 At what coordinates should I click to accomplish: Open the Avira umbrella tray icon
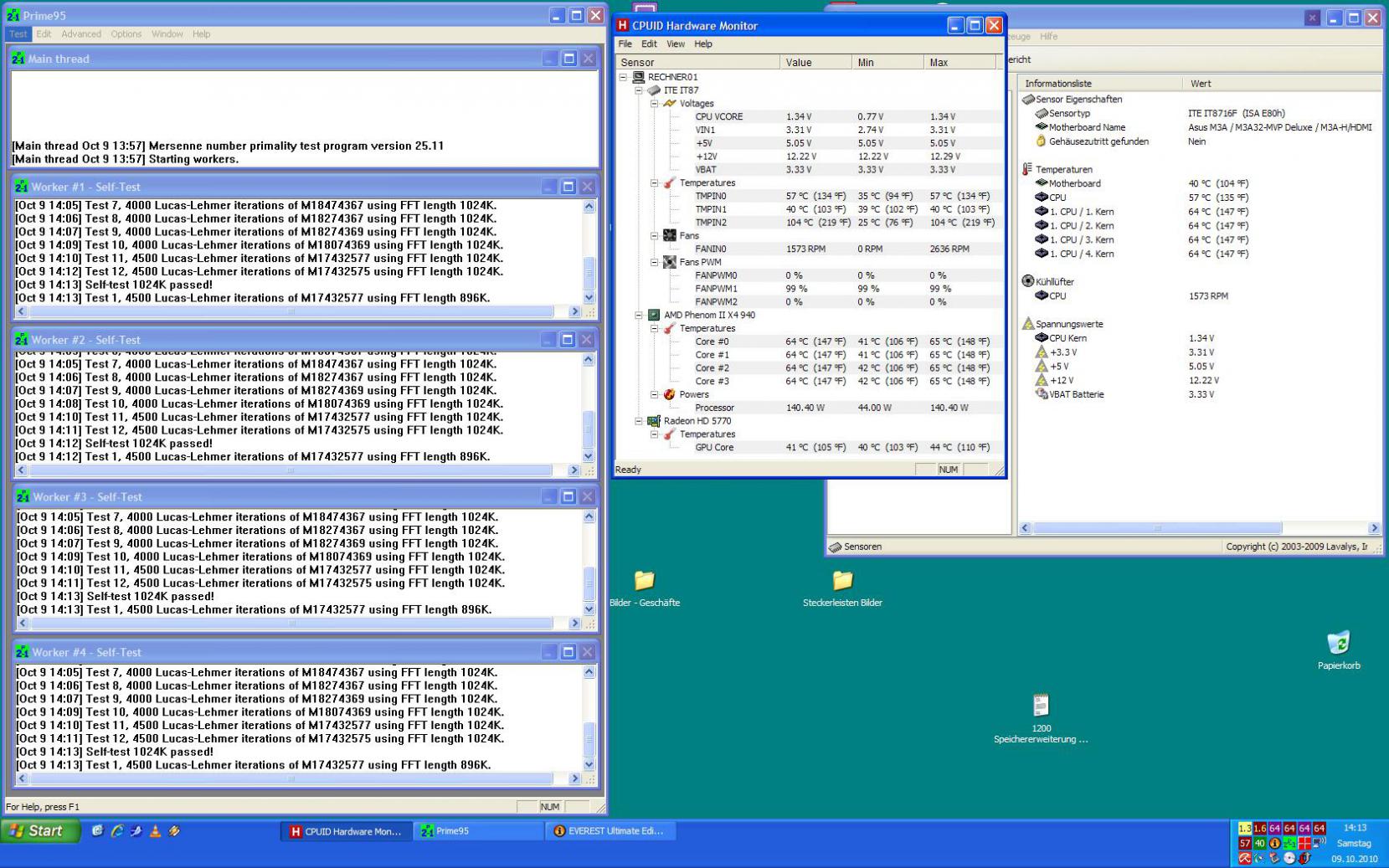(x=1245, y=858)
